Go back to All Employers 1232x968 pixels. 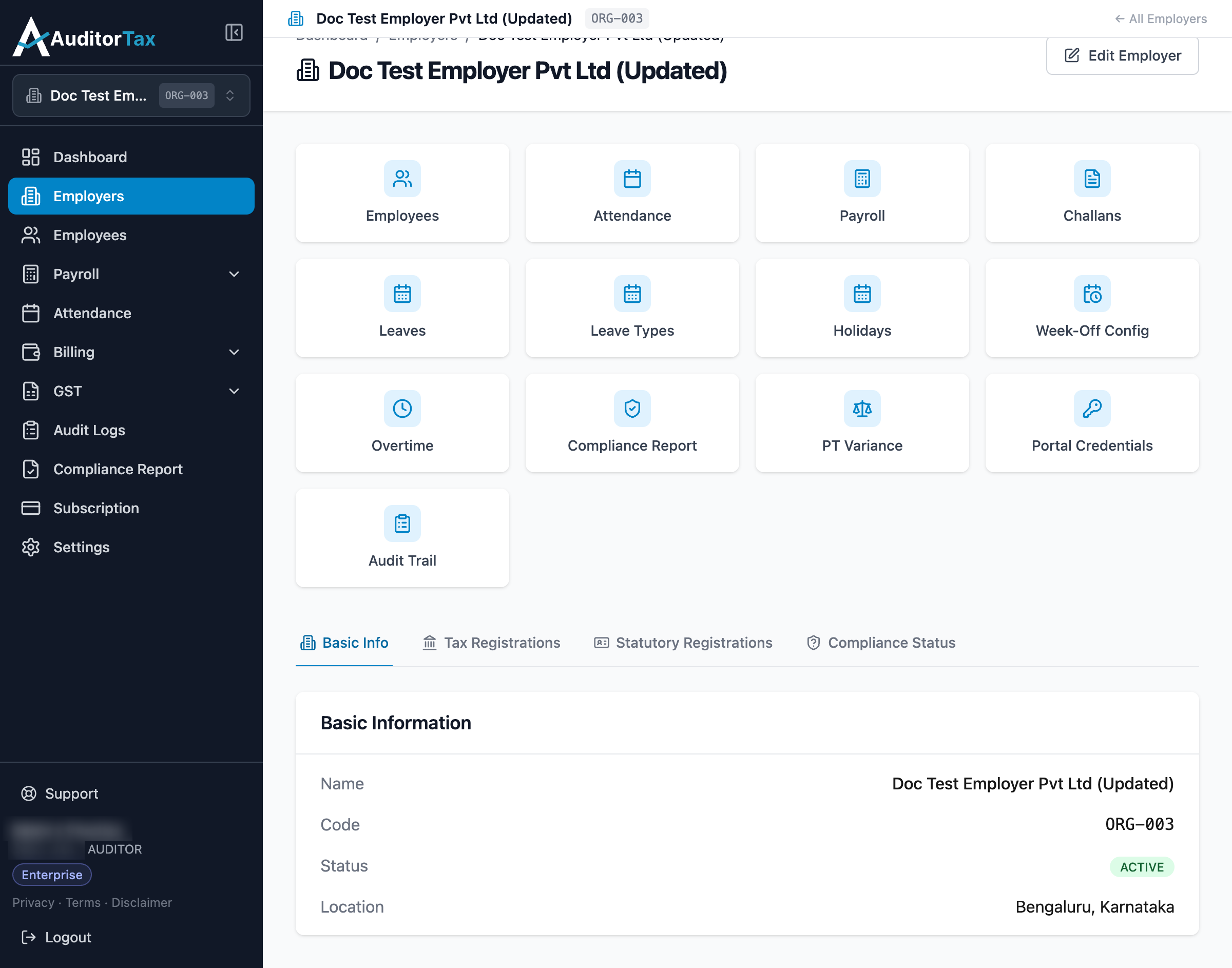[x=1160, y=18]
